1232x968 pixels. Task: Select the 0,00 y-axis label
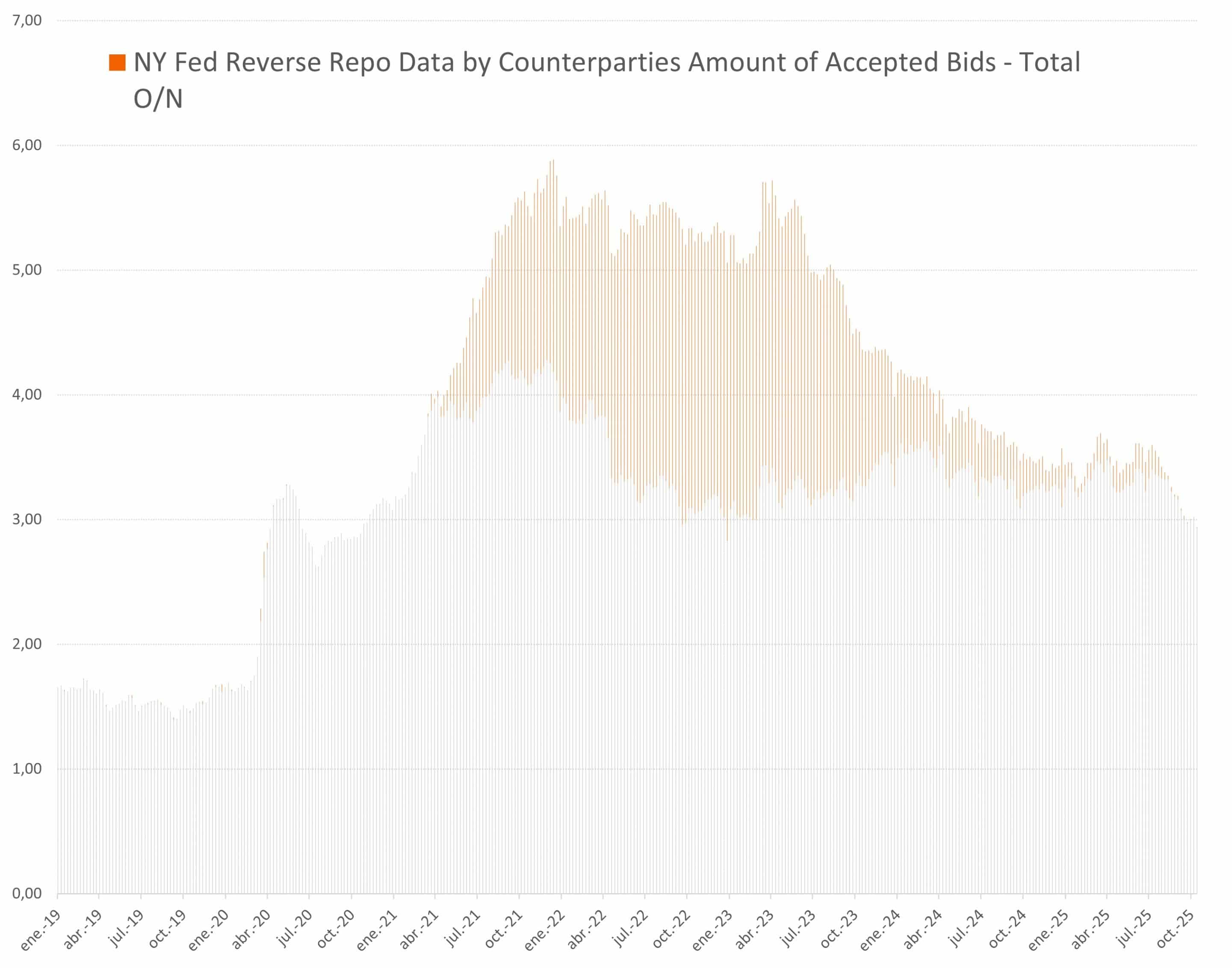coord(27,893)
